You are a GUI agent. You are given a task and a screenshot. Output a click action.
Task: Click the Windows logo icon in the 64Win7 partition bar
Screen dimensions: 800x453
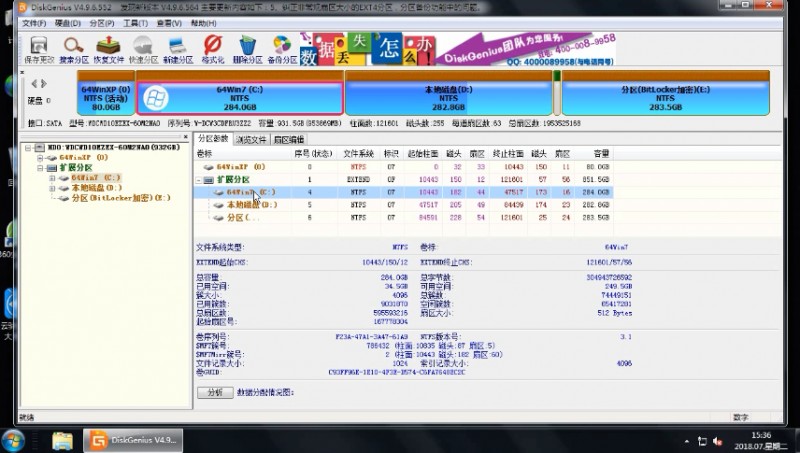pyautogui.click(x=156, y=97)
